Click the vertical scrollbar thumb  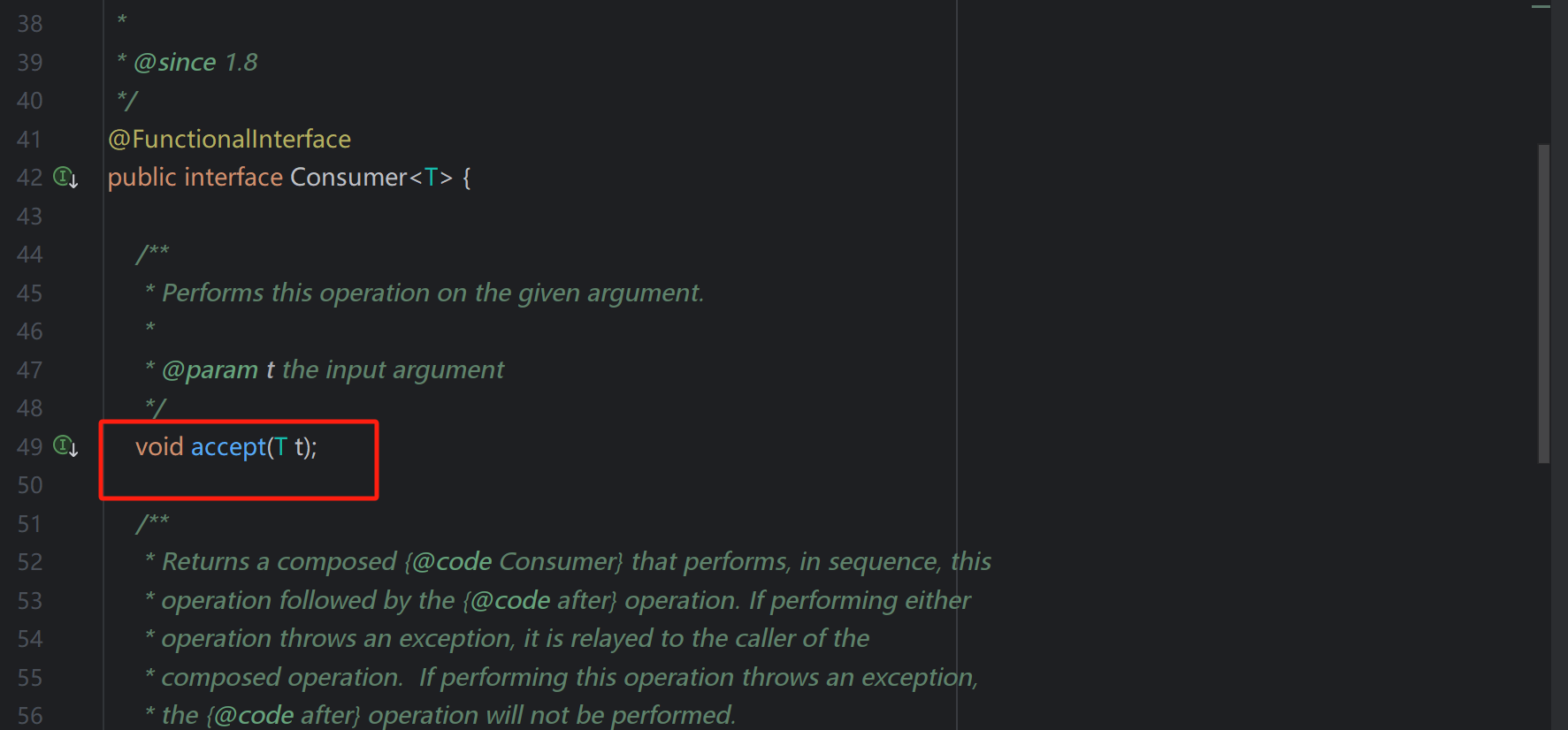coord(1543,303)
